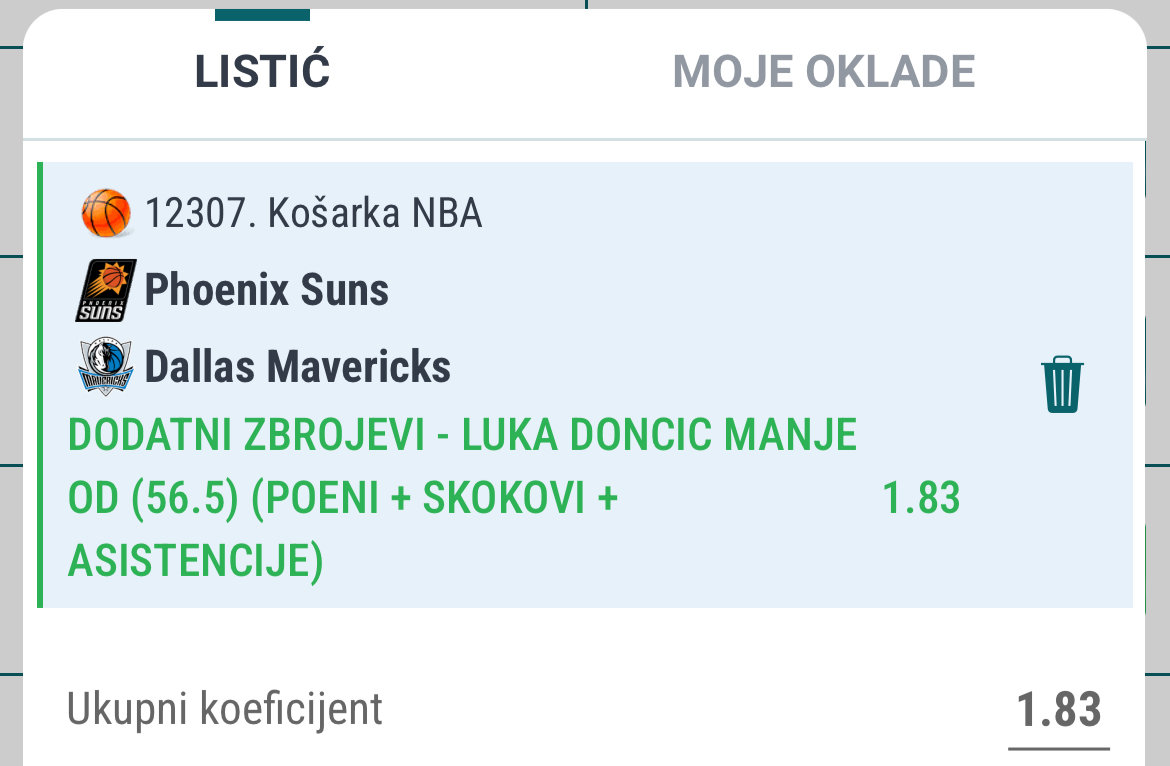1170x766 pixels.
Task: Click the underline beneath the total coefficient
Action: click(1059, 748)
